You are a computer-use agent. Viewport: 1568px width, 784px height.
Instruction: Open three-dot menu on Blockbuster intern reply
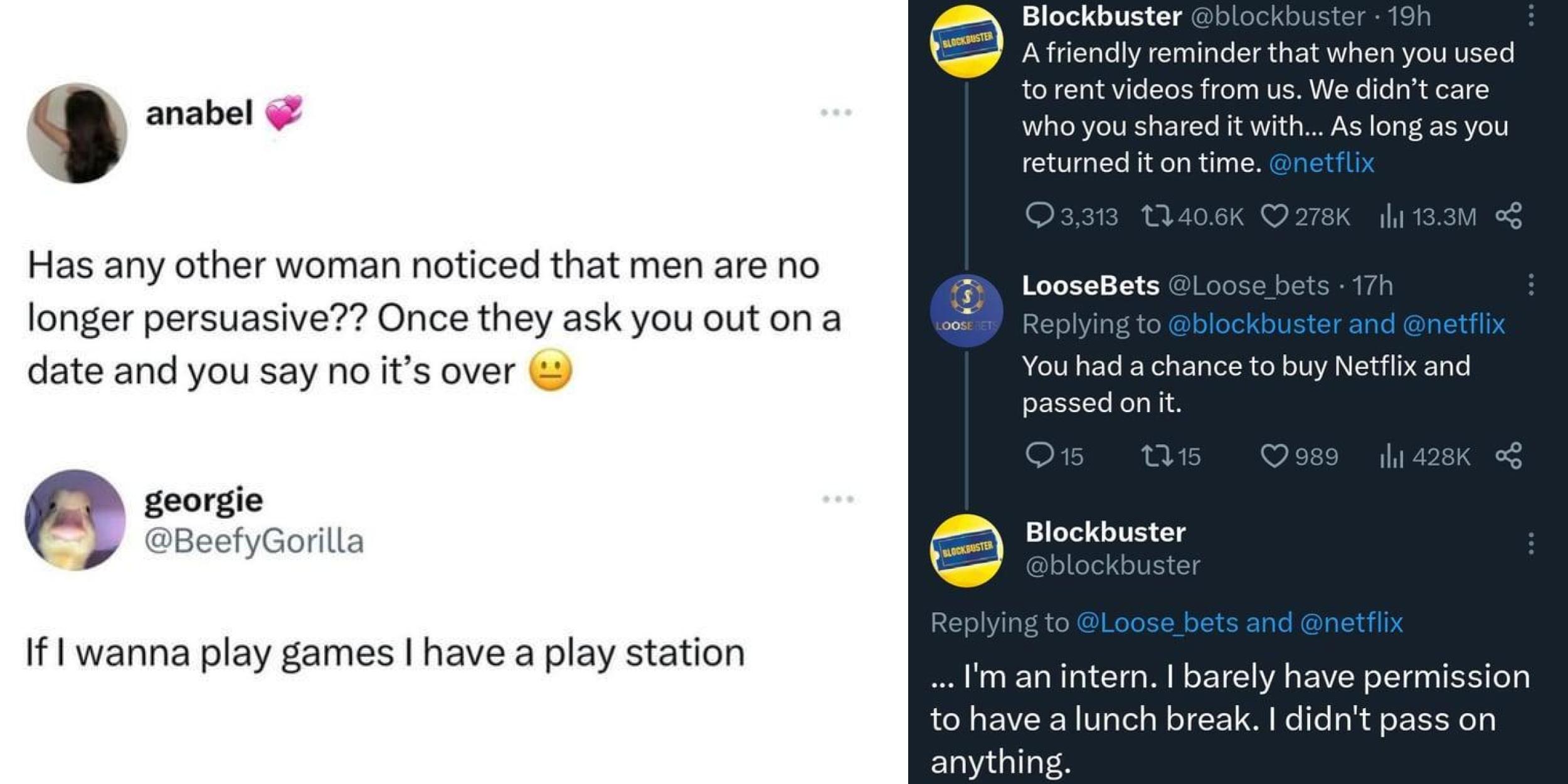pos(1531,543)
